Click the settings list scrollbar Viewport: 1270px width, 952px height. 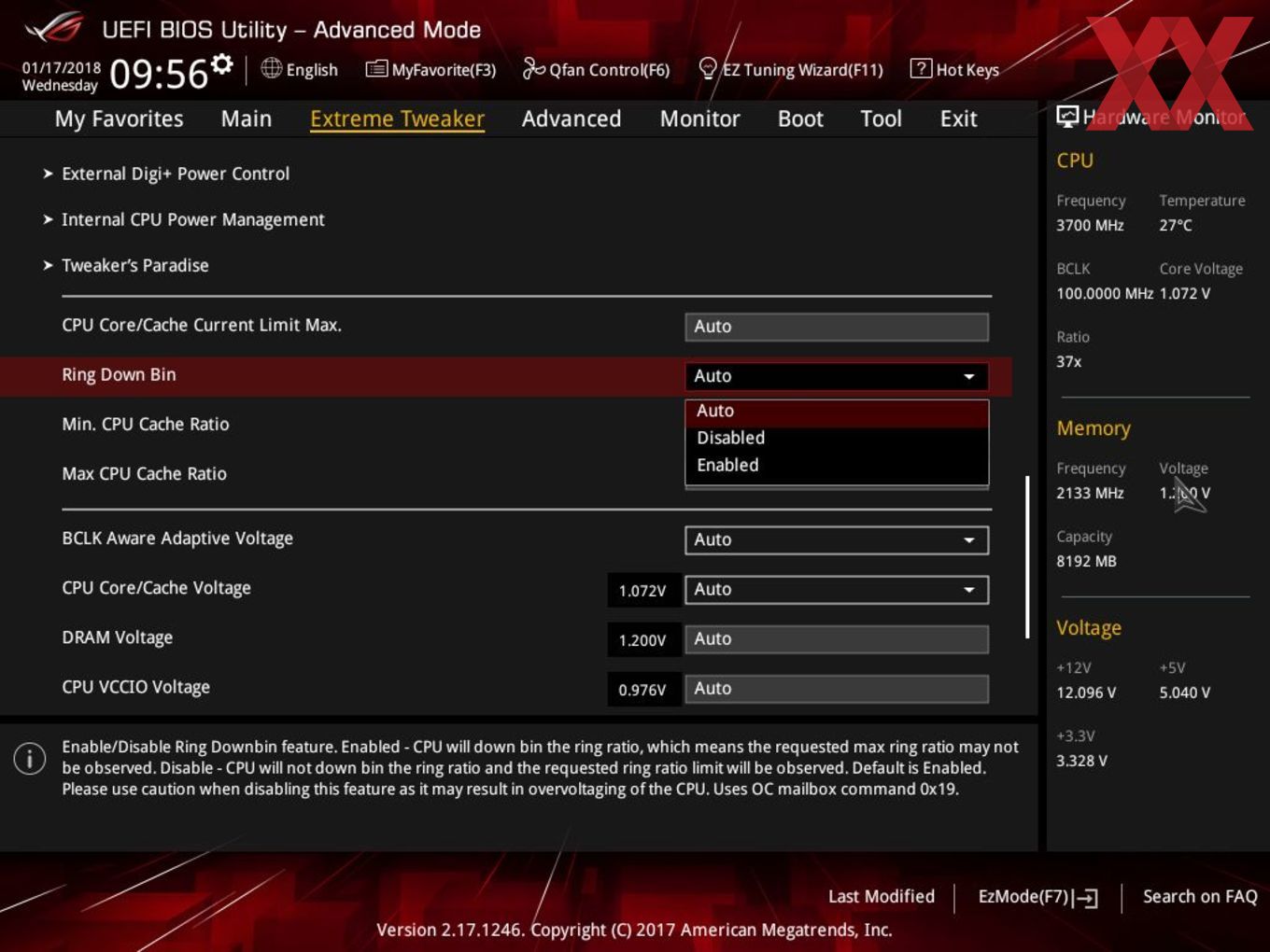click(1027, 557)
